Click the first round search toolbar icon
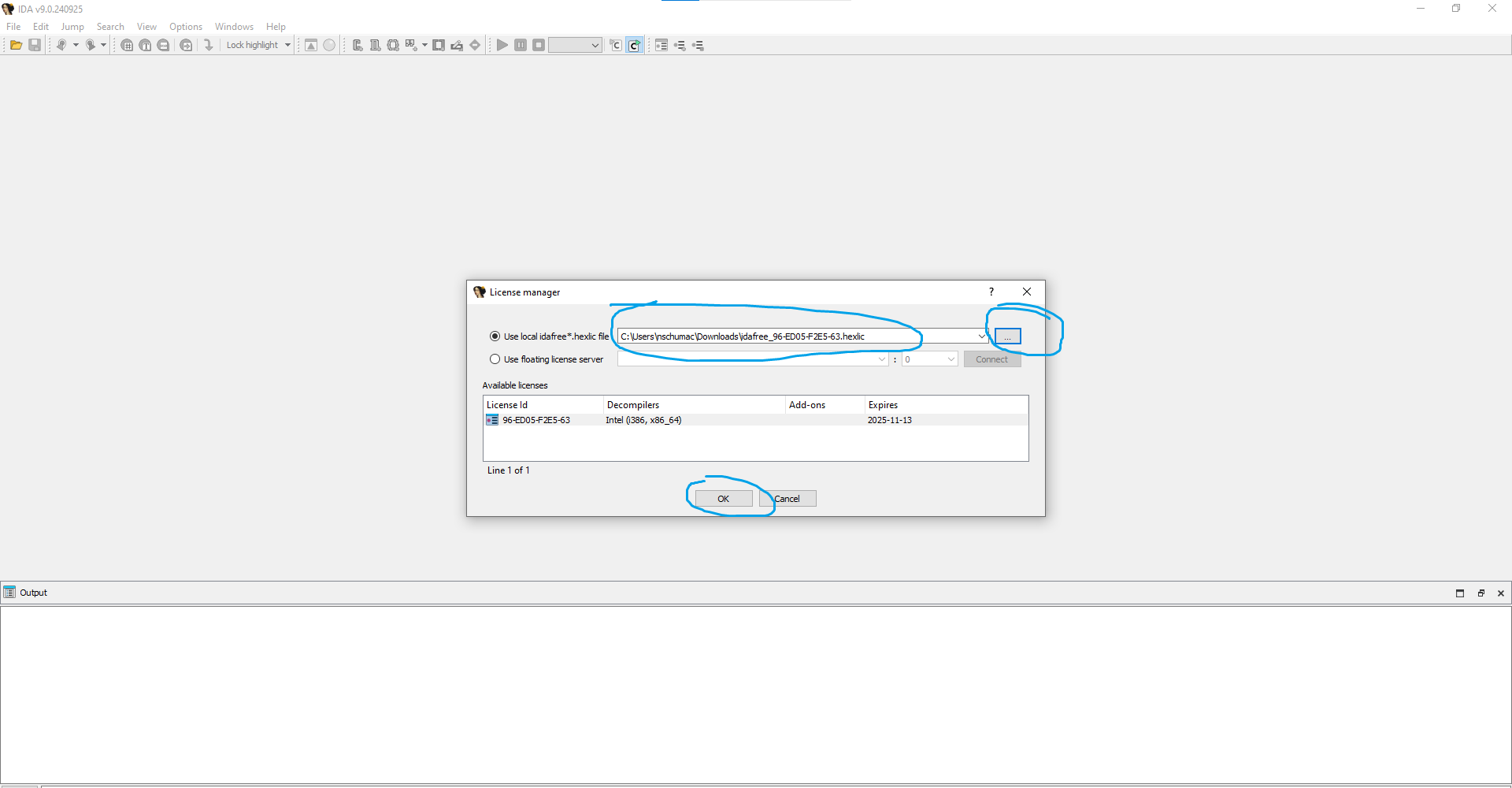 tap(127, 45)
